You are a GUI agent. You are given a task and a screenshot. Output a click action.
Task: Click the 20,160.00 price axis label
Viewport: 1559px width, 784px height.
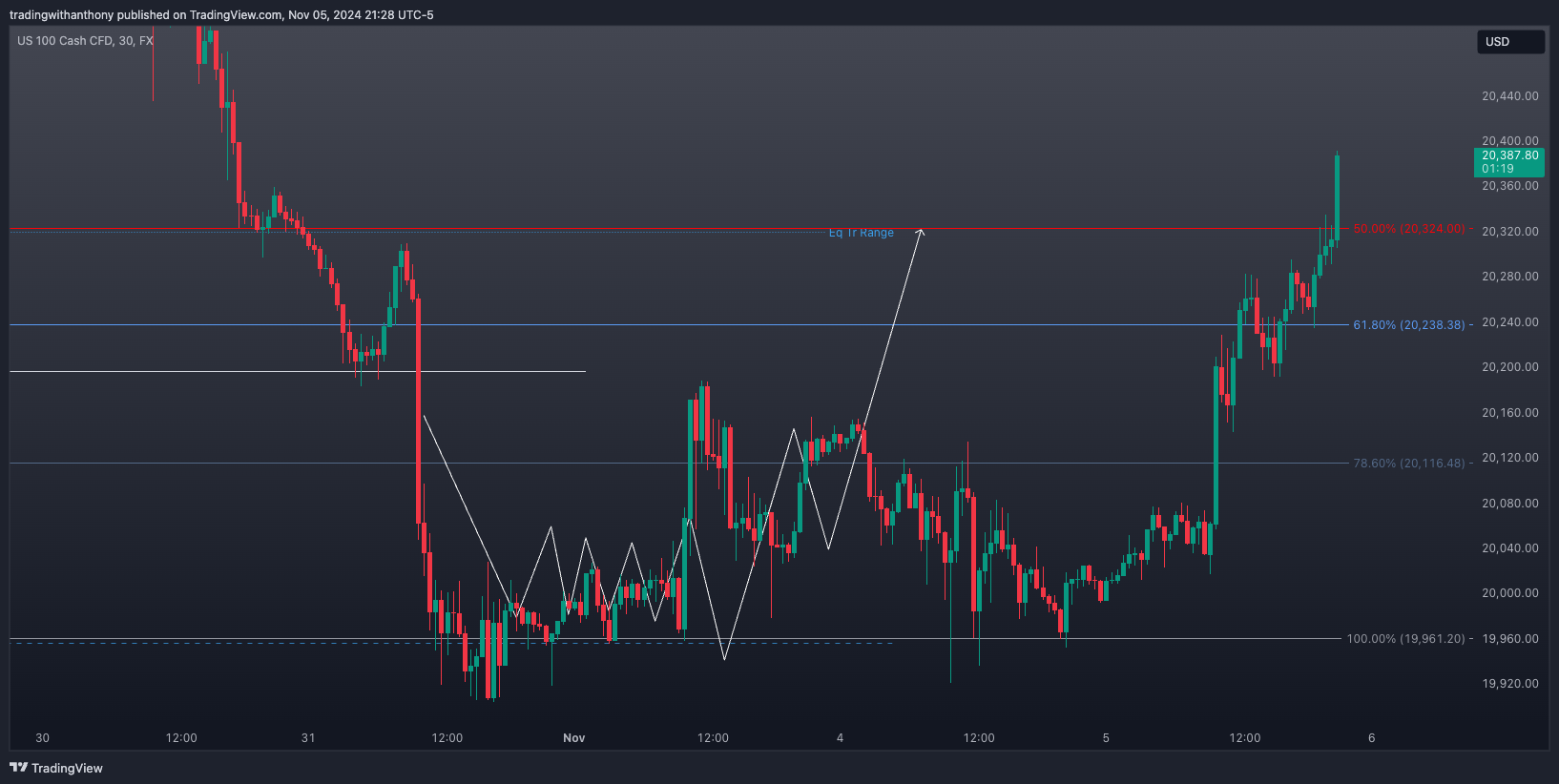tap(1510, 413)
